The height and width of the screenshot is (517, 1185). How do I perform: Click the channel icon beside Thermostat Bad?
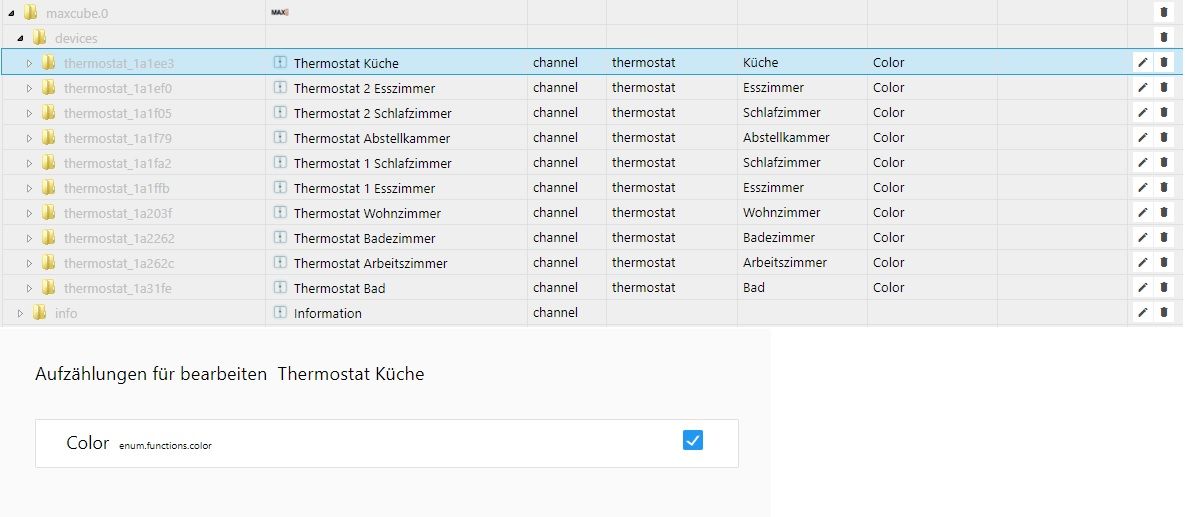pos(280,288)
